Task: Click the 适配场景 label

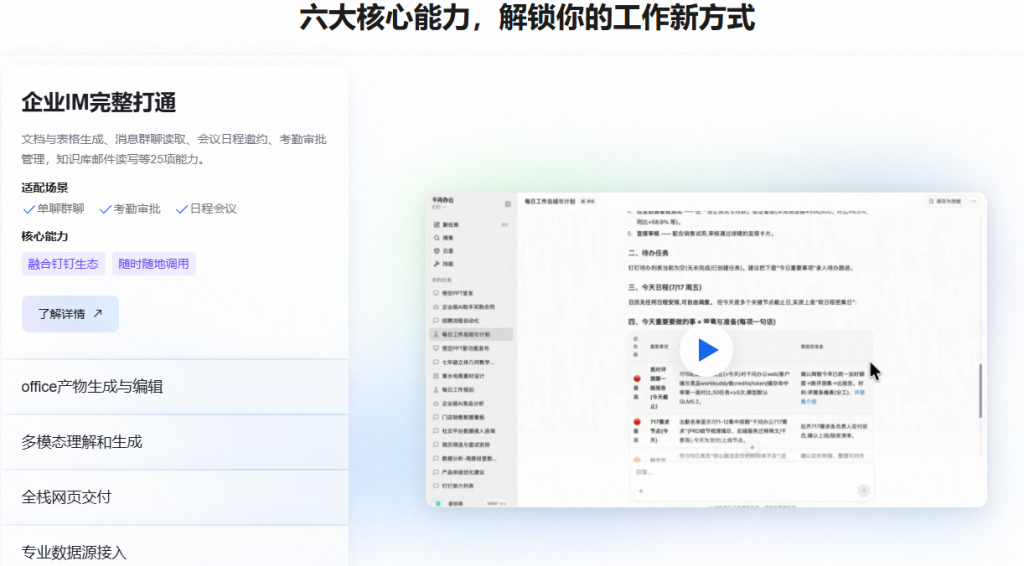Action: pyautogui.click(x=45, y=188)
